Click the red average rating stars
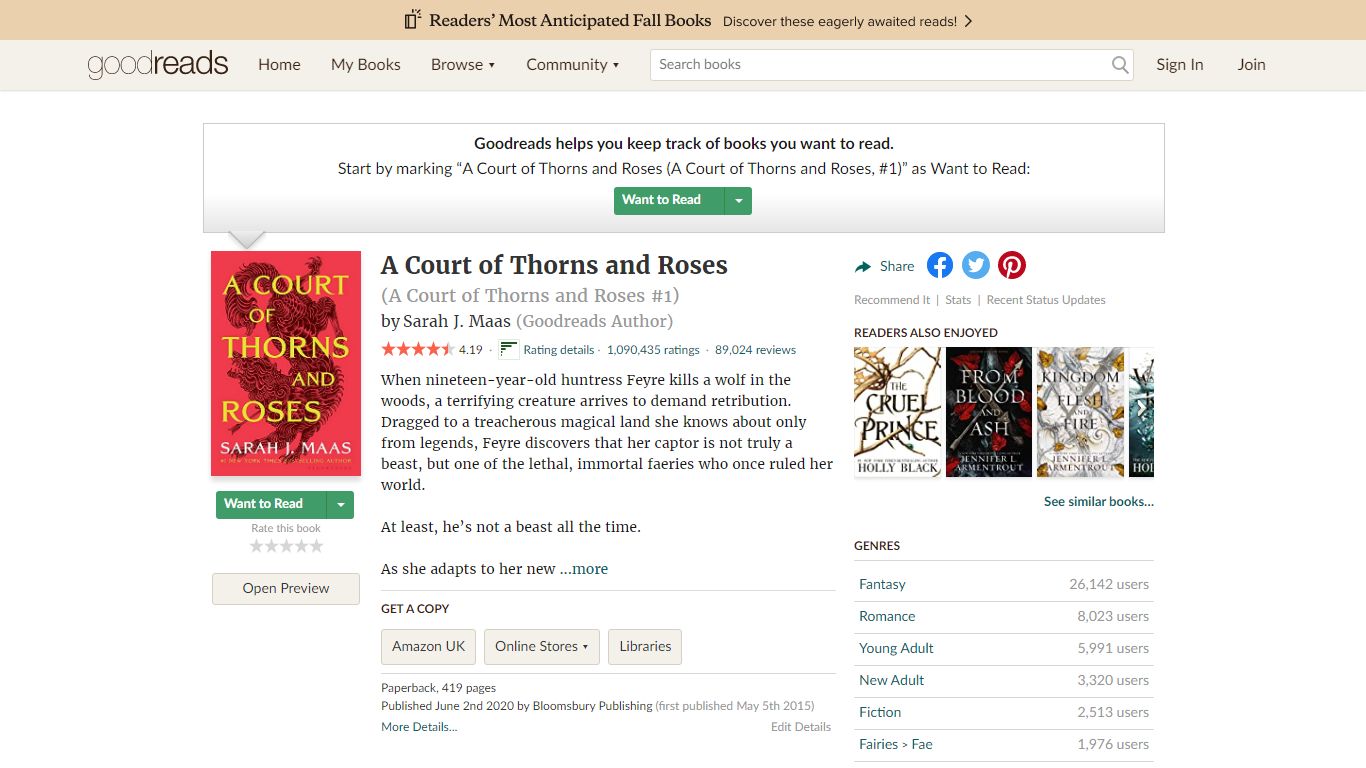This screenshot has width=1366, height=768. point(417,350)
